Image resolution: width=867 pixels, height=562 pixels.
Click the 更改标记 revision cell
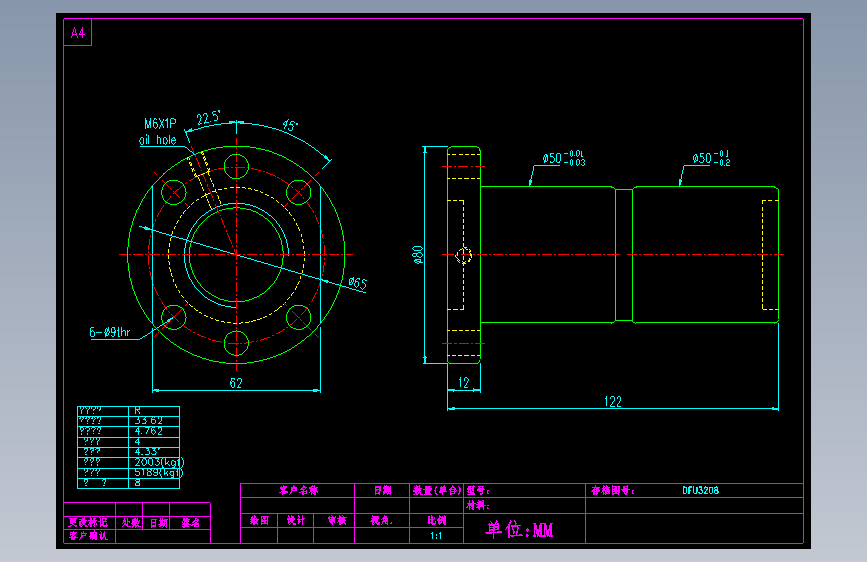tap(88, 523)
